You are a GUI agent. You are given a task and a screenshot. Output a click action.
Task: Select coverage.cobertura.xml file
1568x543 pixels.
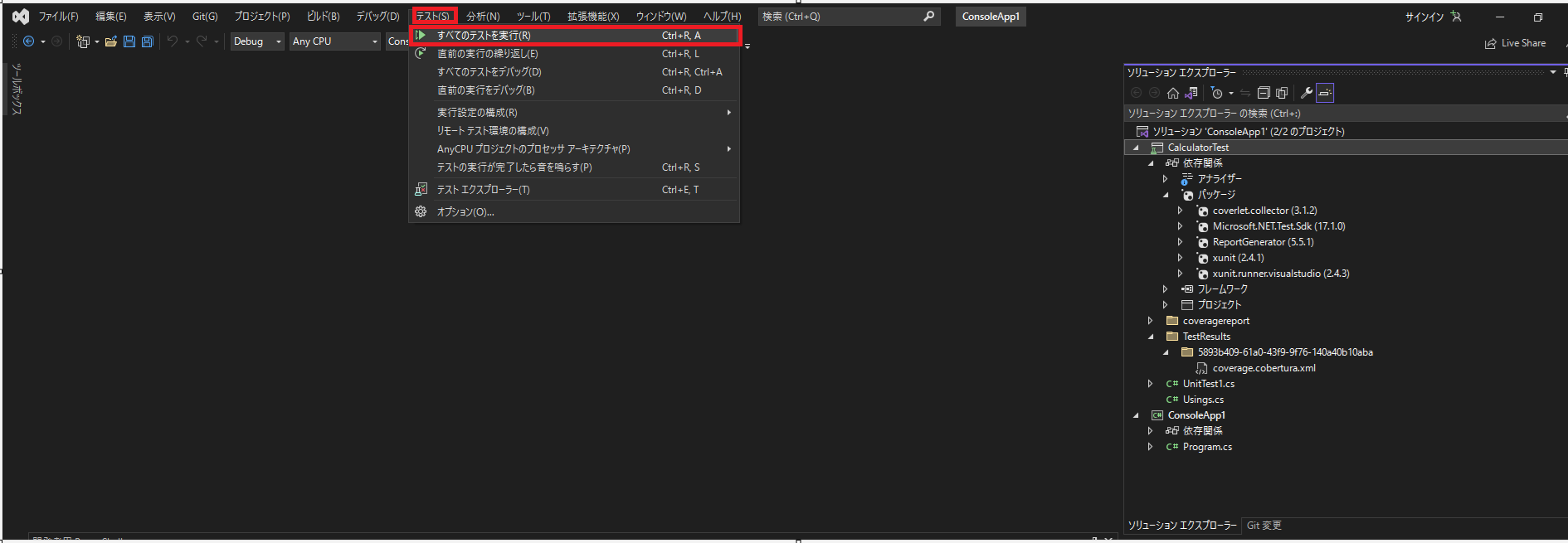(1264, 368)
